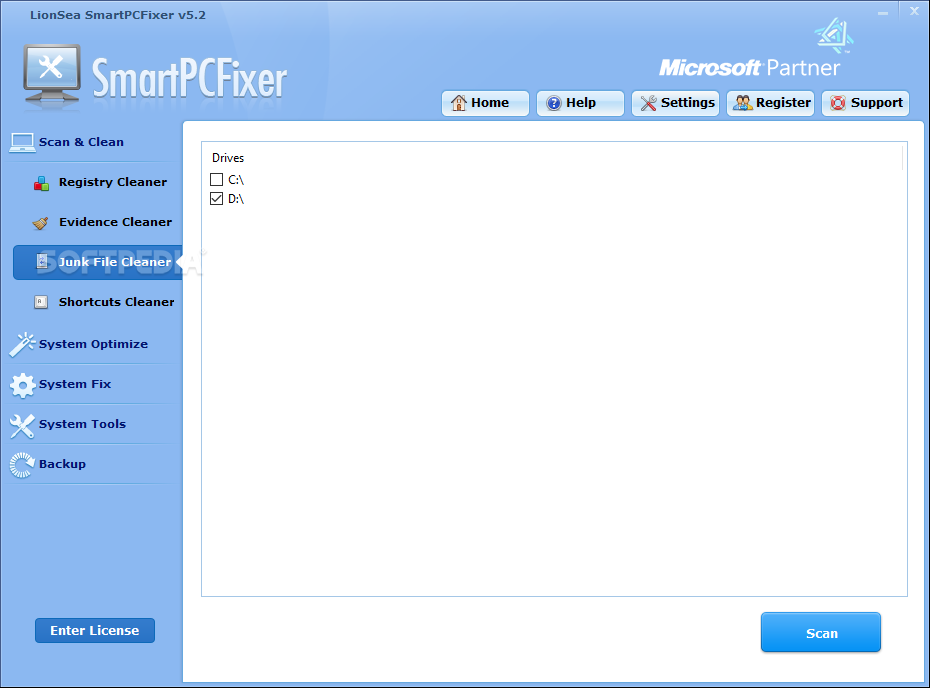Viewport: 930px width, 688px height.
Task: Close the SmartPCFixer window
Action: (915, 11)
